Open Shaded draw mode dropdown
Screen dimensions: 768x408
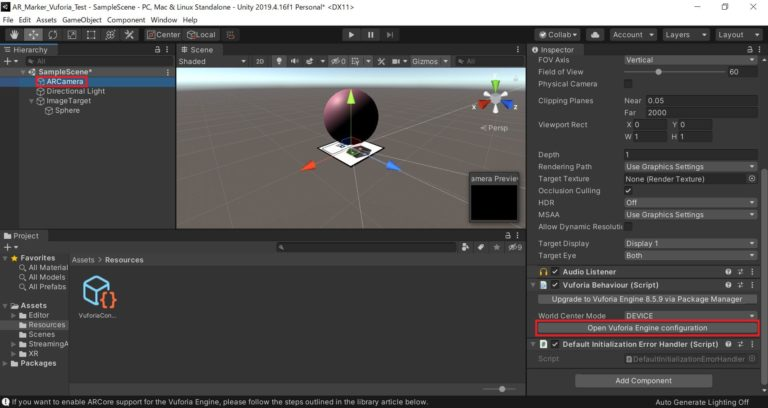coord(212,61)
